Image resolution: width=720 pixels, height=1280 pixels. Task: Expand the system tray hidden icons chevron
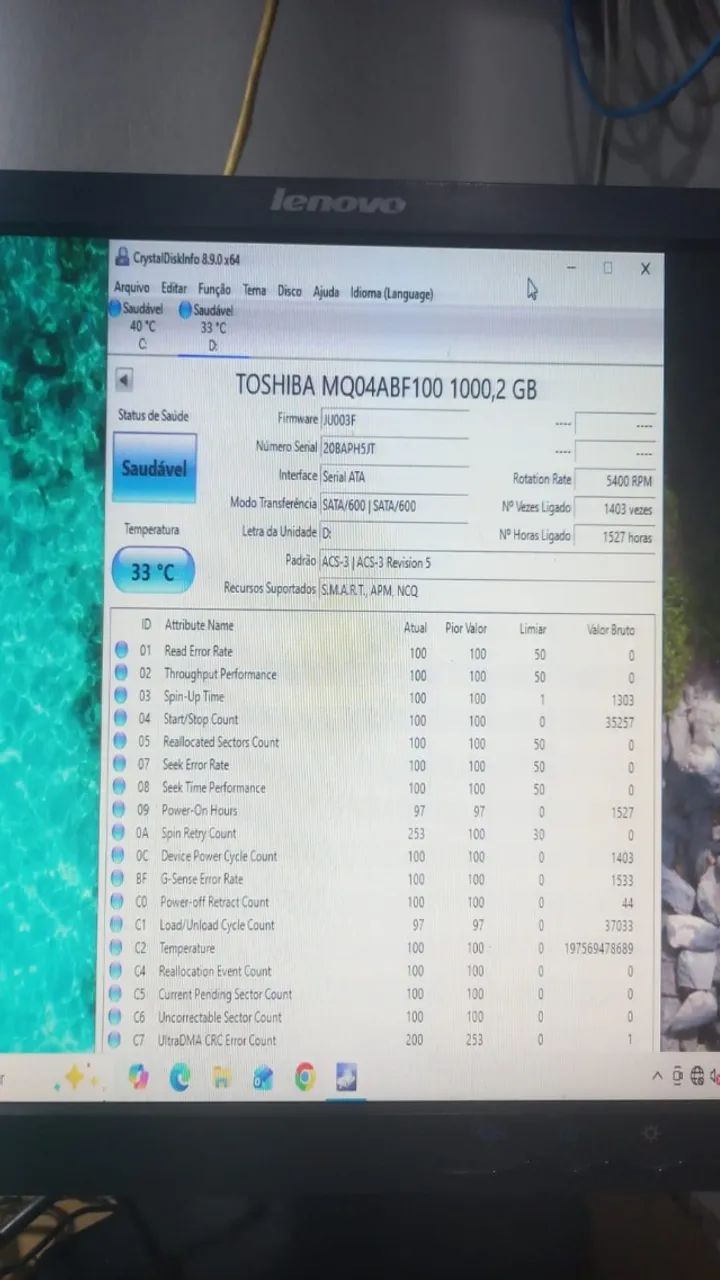[x=657, y=1076]
